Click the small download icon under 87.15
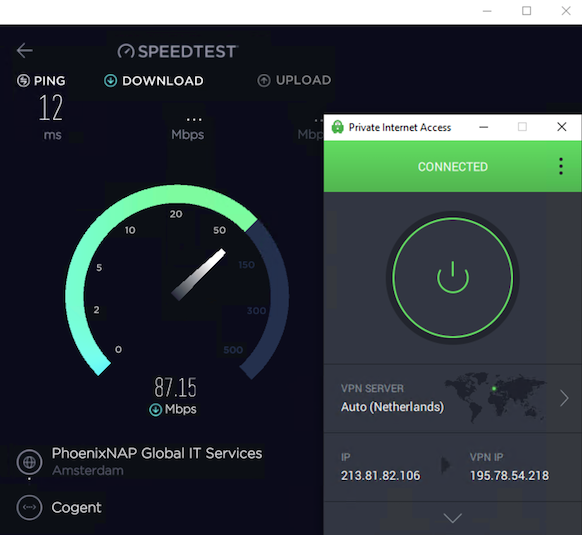582x535 pixels. 155,410
